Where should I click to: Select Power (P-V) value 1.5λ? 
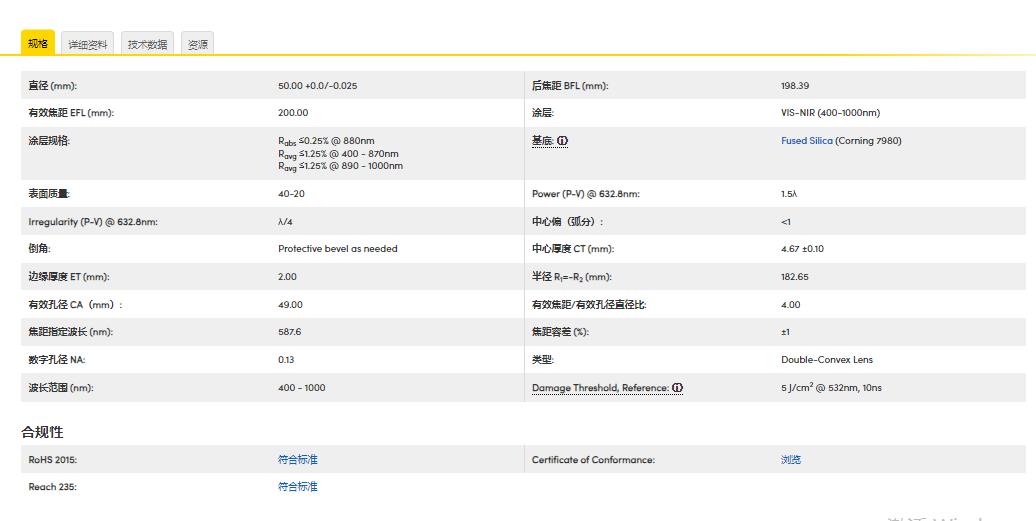point(789,194)
